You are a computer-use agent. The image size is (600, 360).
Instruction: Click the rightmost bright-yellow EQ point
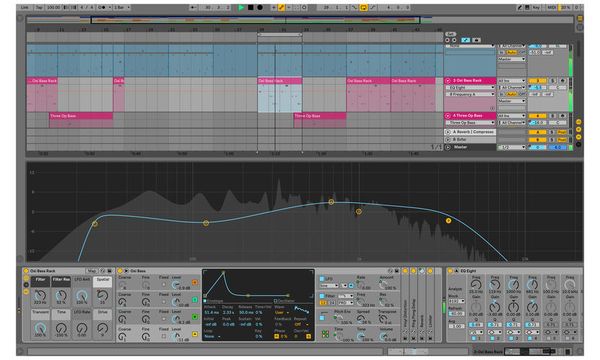click(448, 220)
